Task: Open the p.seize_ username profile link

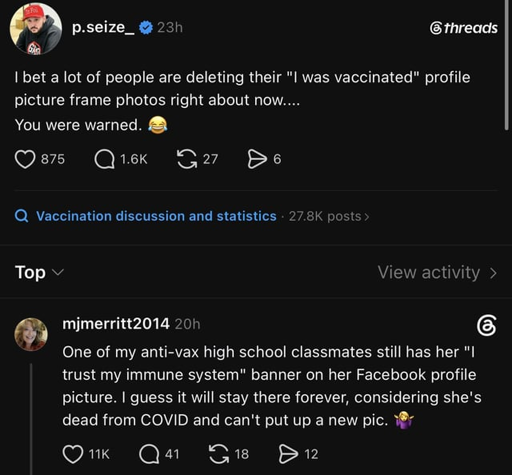Action: pyautogui.click(x=103, y=27)
